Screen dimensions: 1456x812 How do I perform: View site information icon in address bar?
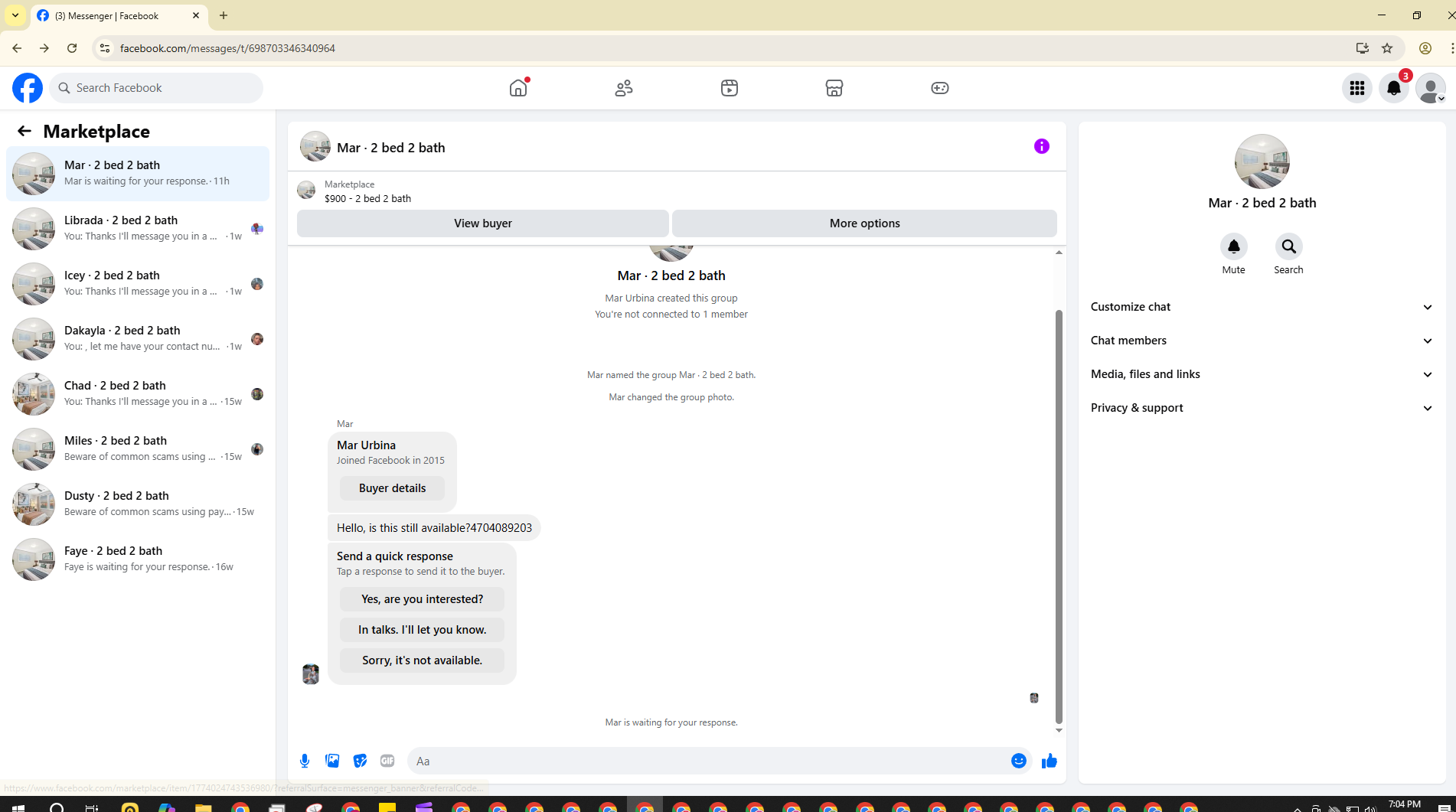pyautogui.click(x=105, y=48)
